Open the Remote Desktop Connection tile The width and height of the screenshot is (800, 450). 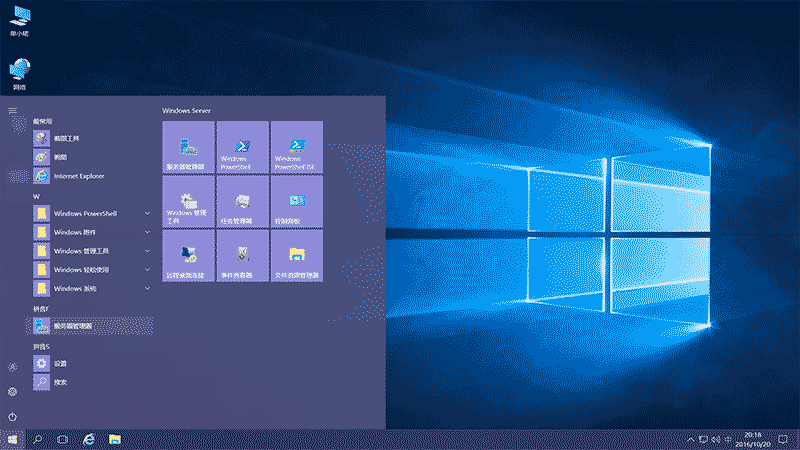point(188,255)
